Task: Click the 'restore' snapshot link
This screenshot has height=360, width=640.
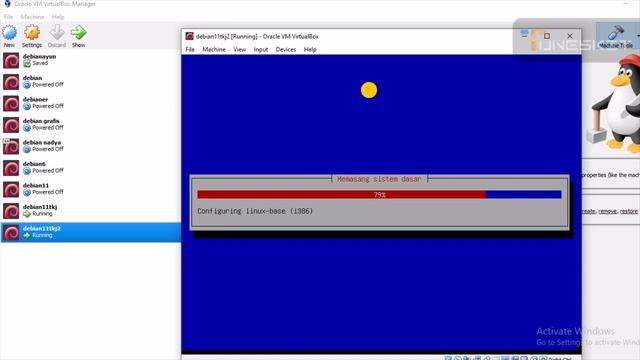Action: coord(629,211)
